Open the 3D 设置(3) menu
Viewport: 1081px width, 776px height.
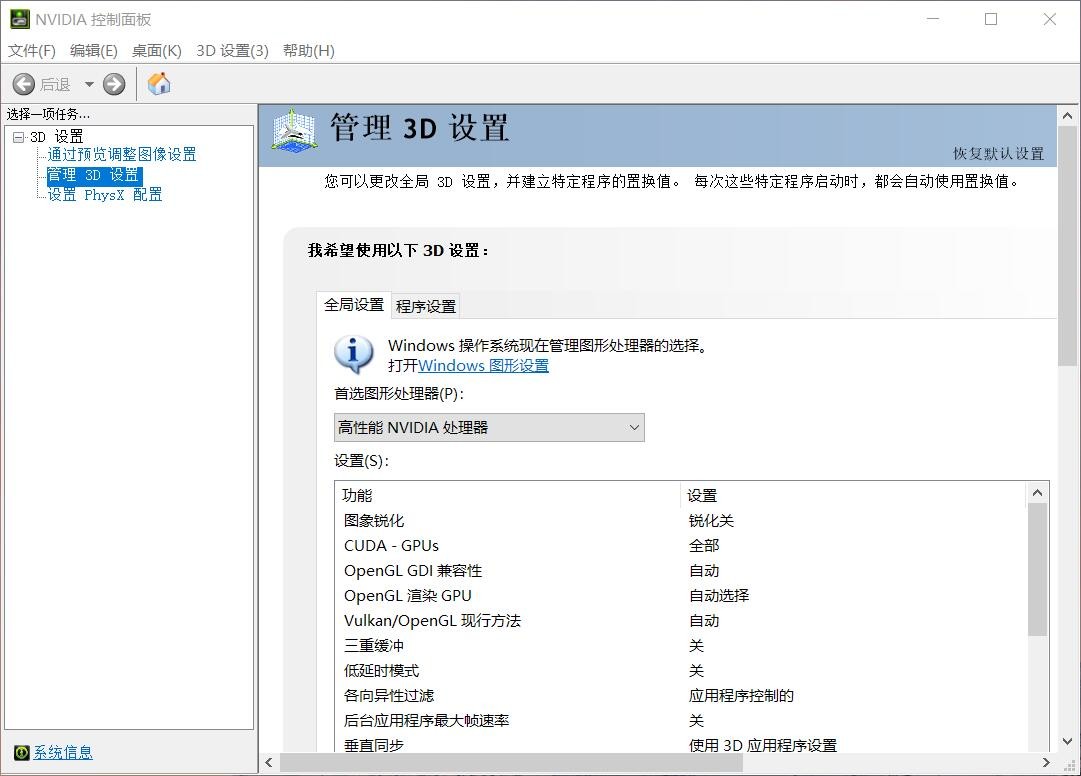[232, 51]
